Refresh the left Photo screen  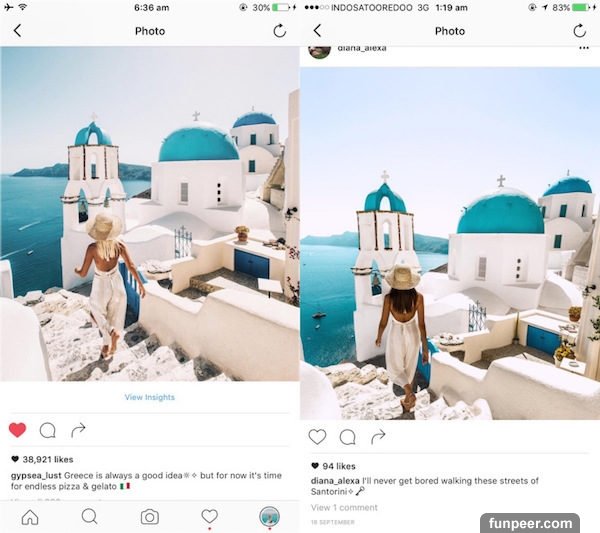[280, 31]
